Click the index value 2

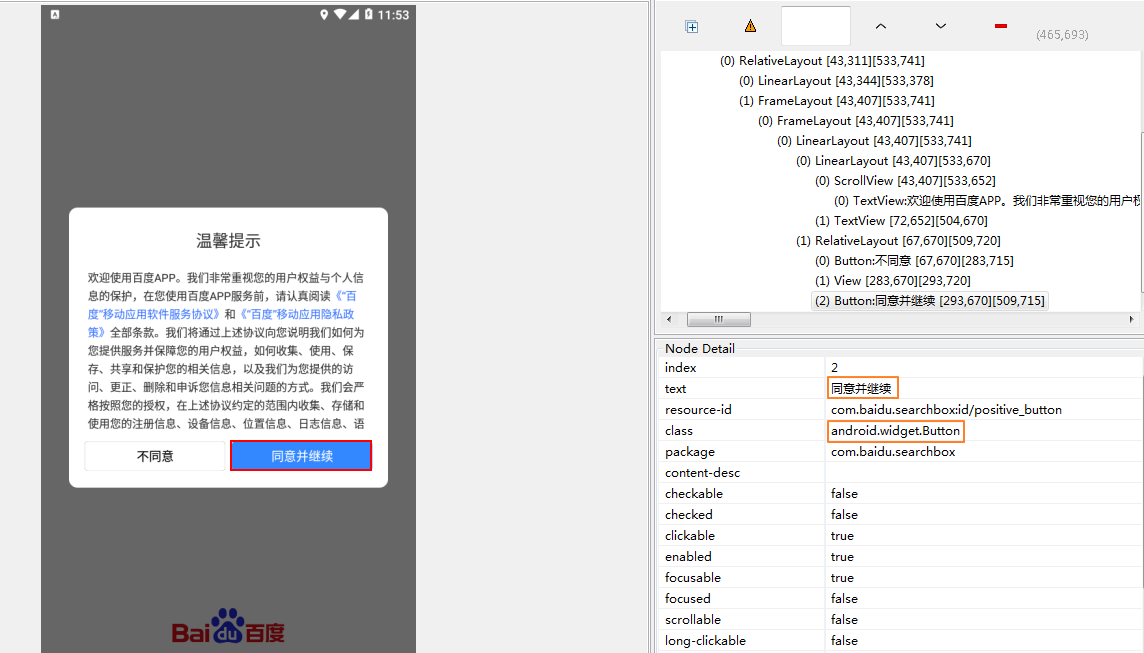835,368
